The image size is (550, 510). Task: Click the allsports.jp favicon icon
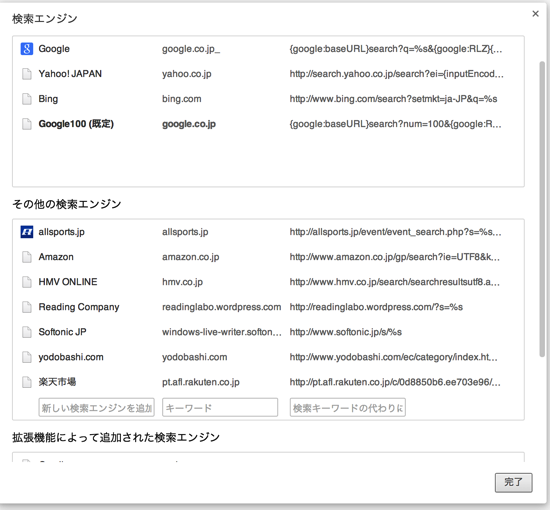point(27,232)
